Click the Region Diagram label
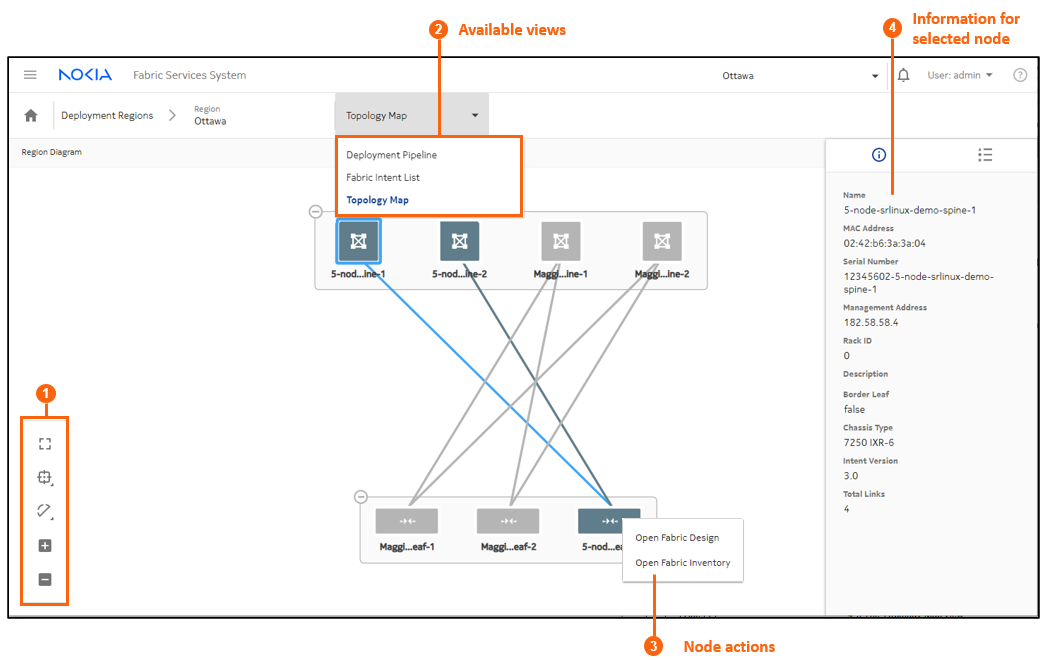The height and width of the screenshot is (660, 1055). coord(51,152)
